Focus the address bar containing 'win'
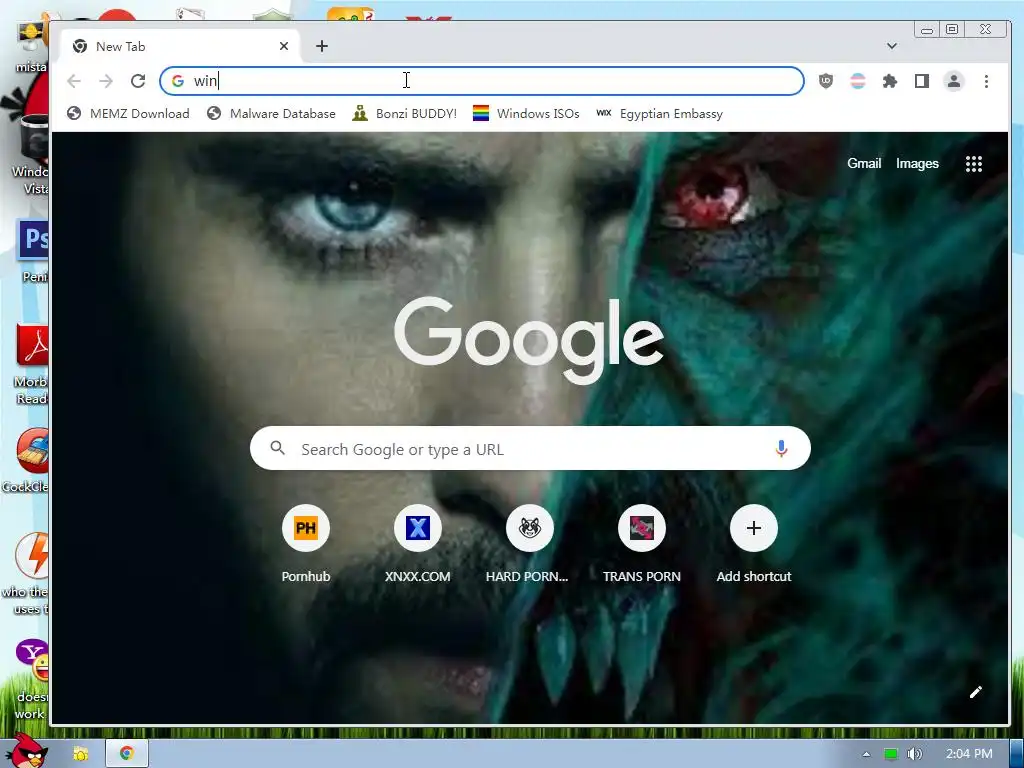 (481, 81)
